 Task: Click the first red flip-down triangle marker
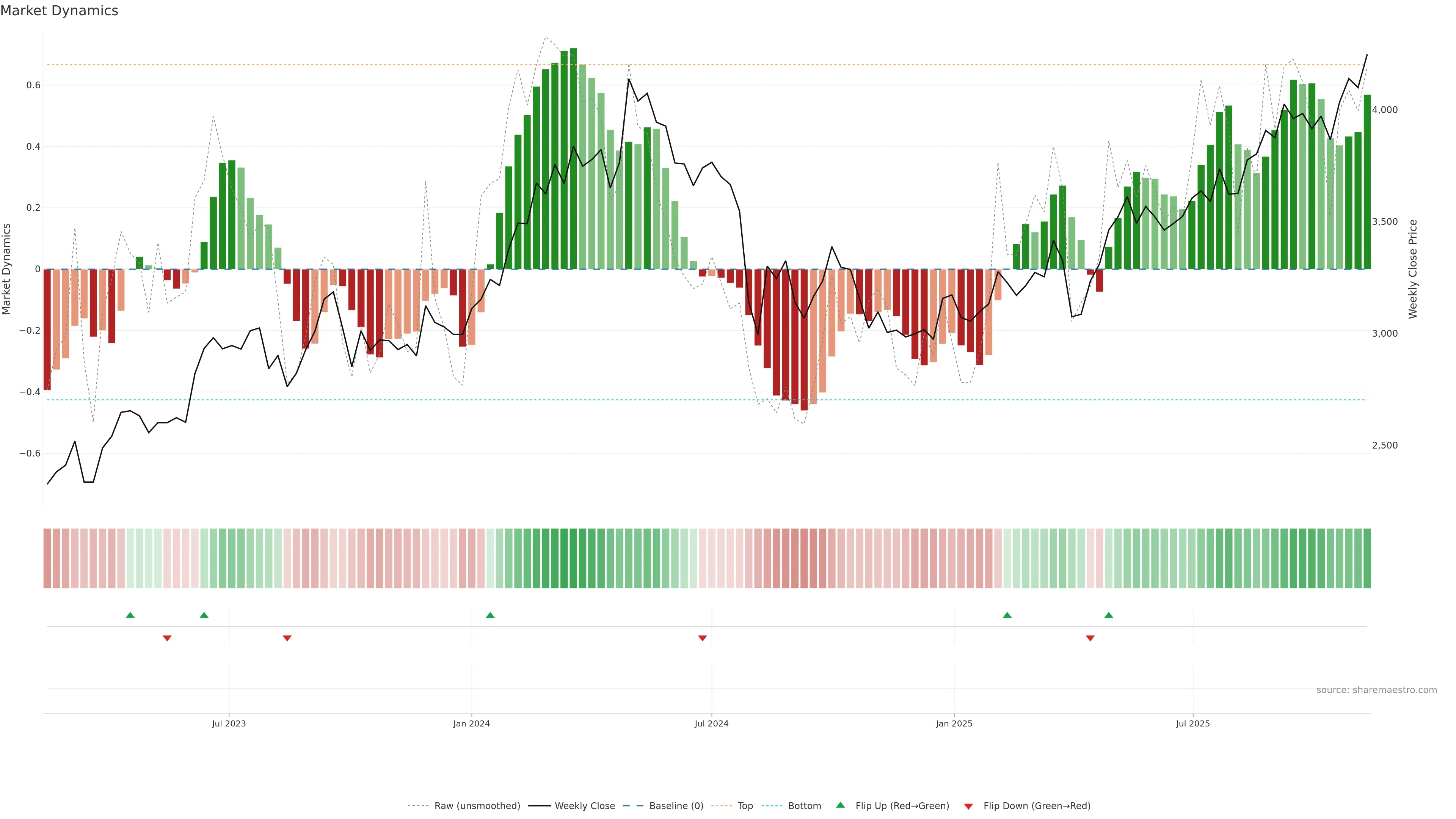[x=167, y=638]
